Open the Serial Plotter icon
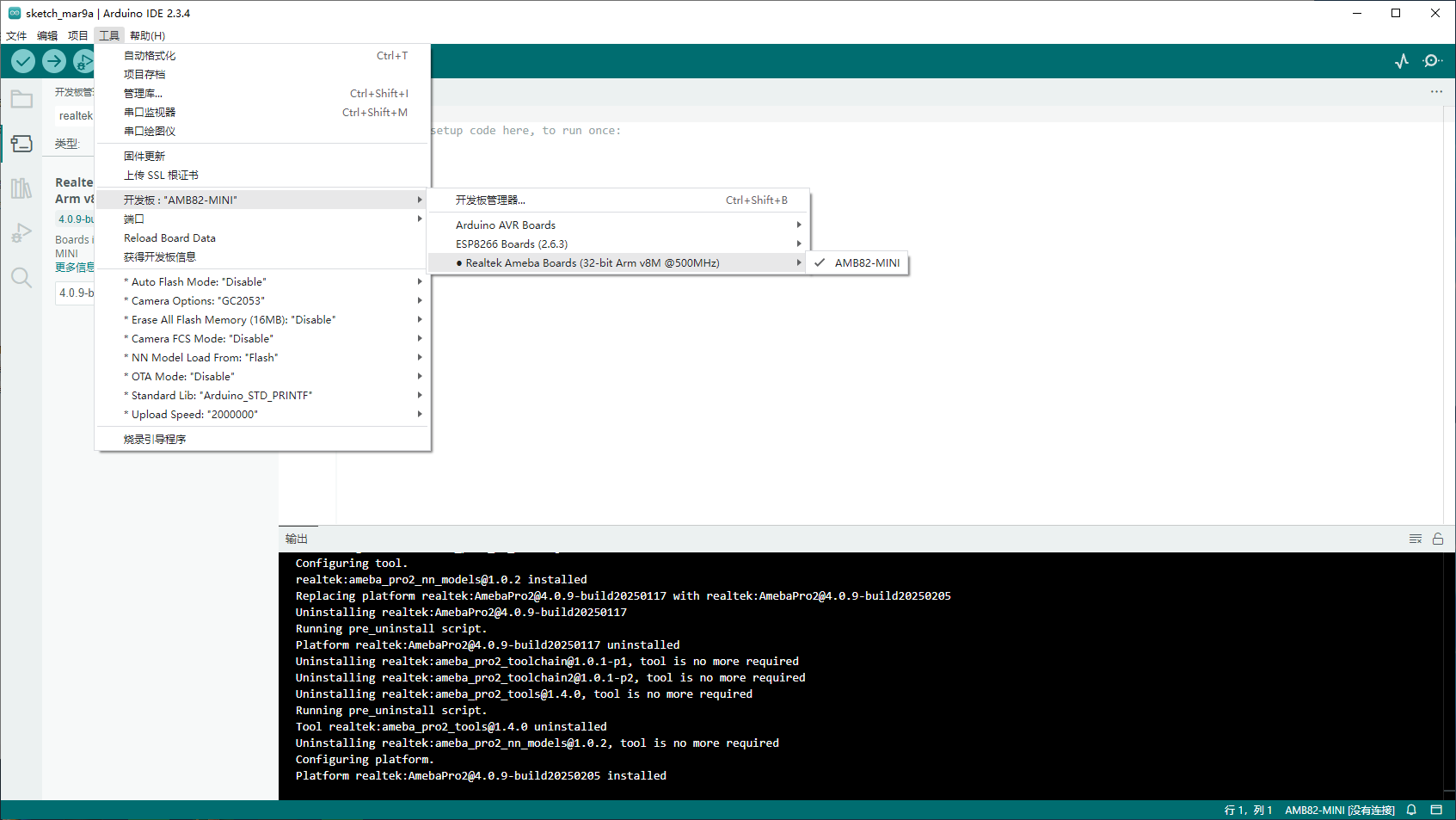This screenshot has height=820, width=1456. point(1402,61)
